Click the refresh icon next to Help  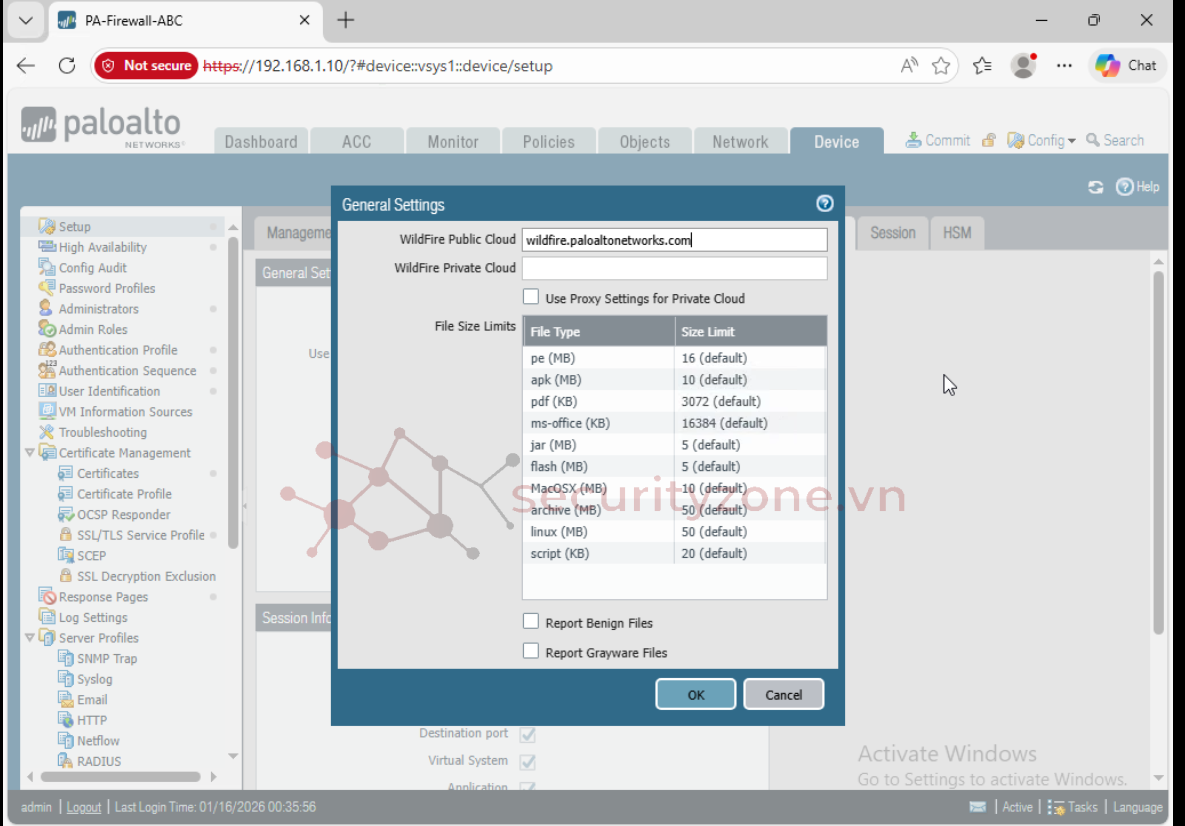[x=1096, y=187]
